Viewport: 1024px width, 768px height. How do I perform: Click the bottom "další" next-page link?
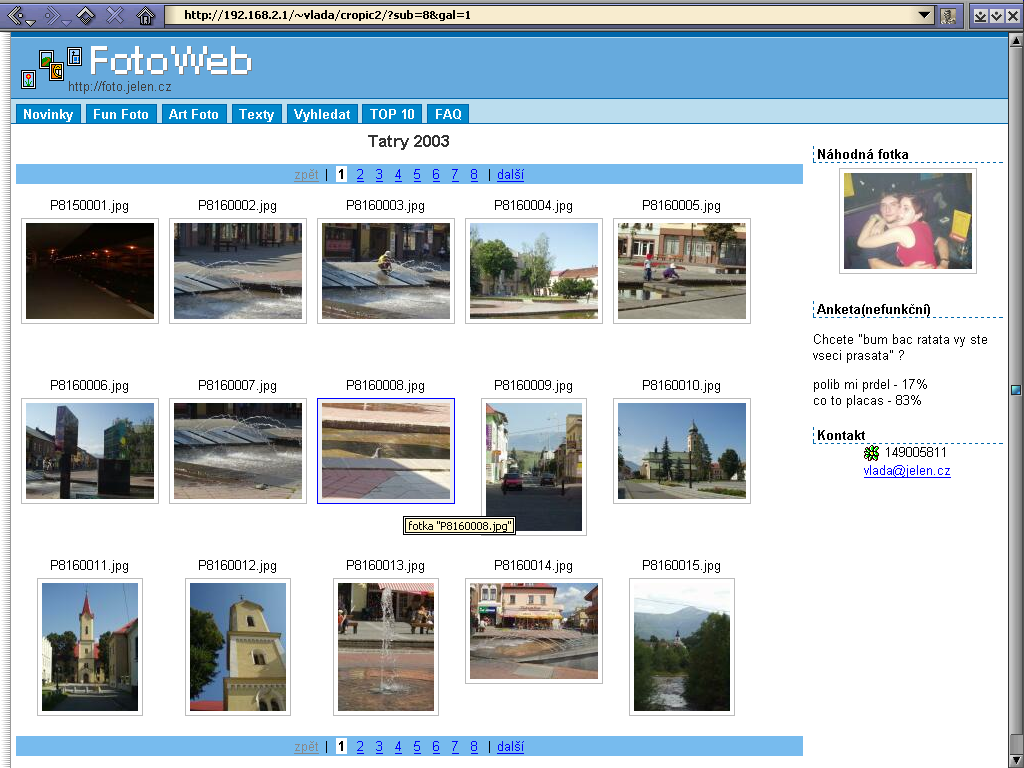click(510, 746)
